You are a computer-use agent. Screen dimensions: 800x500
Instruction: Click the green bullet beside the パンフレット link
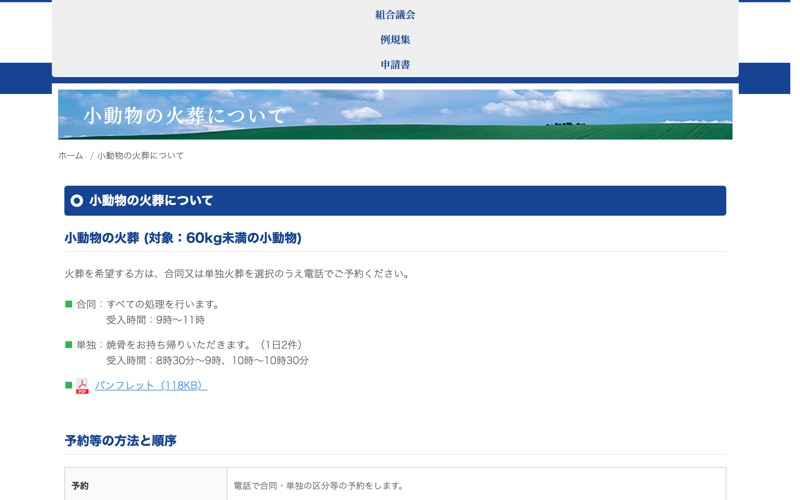click(68, 385)
